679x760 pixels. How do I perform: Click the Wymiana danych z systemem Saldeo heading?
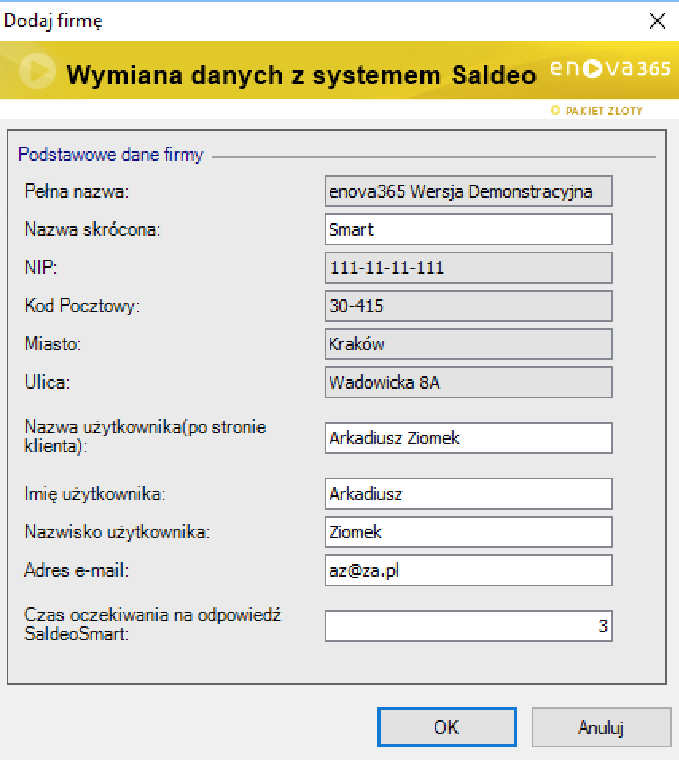click(300, 75)
